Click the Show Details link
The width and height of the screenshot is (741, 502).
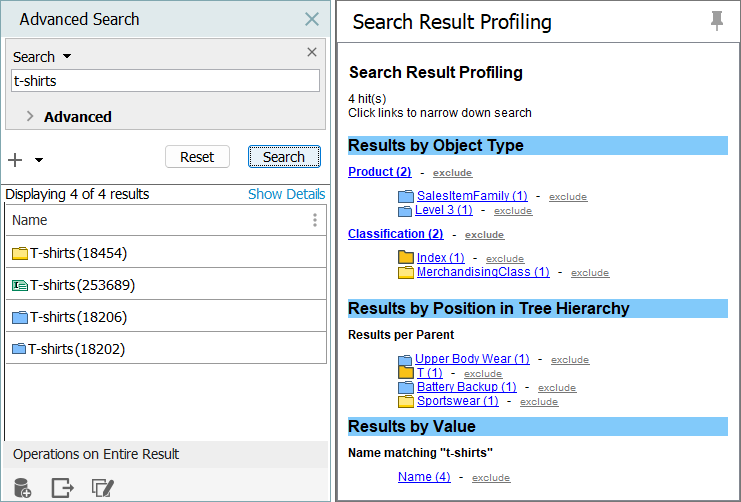(286, 194)
